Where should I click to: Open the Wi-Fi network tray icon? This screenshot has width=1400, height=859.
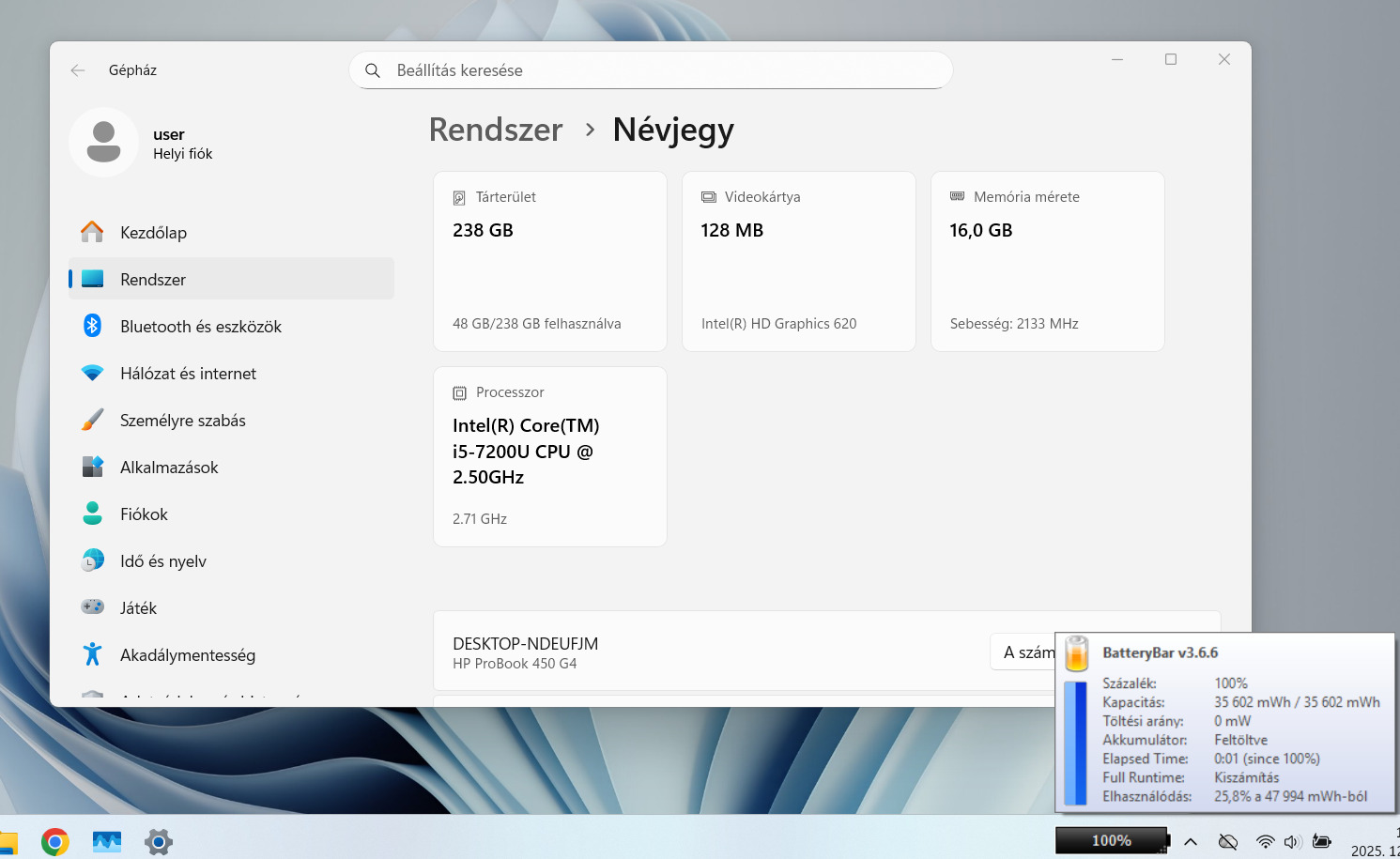[x=1266, y=841]
